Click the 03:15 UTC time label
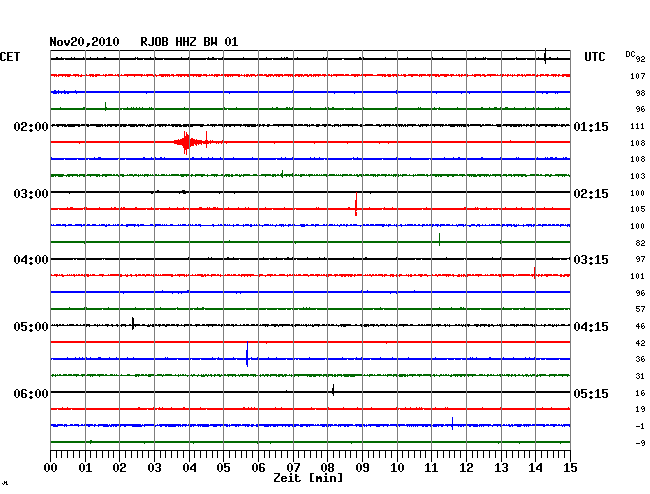This screenshot has width=650, height=494. [591, 260]
